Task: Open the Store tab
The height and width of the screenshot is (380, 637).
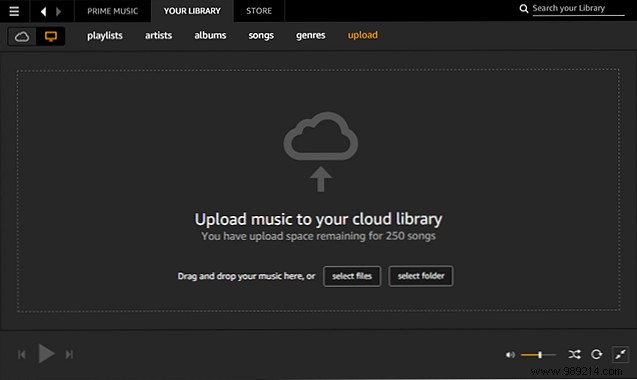Action: point(259,11)
